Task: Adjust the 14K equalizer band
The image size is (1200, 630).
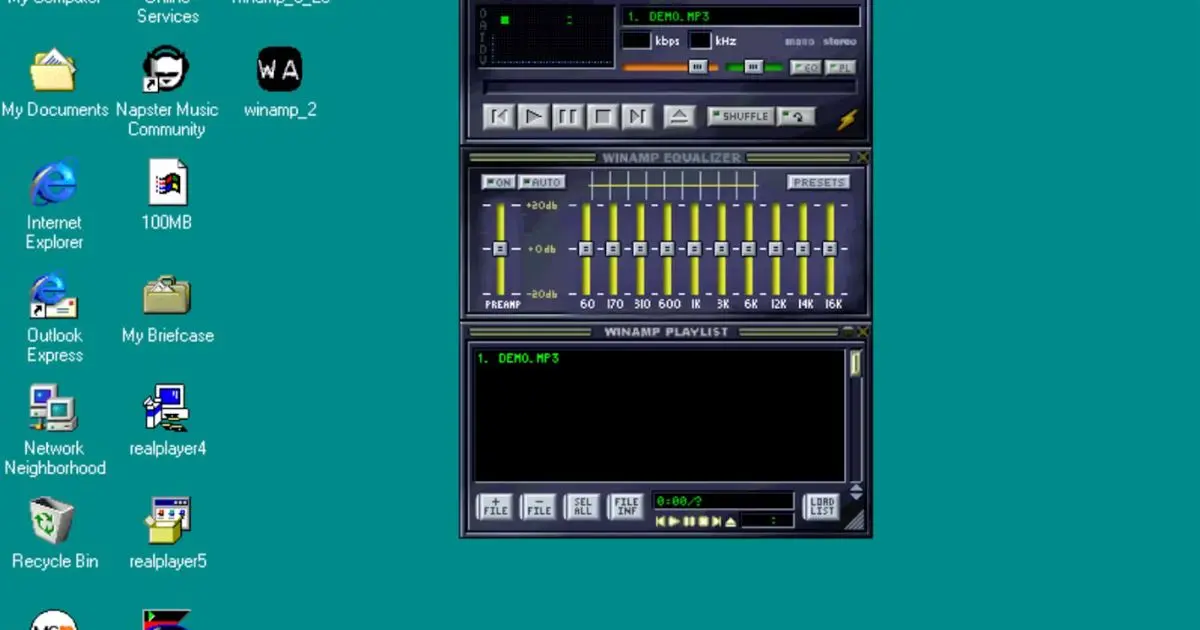Action: pyautogui.click(x=802, y=249)
